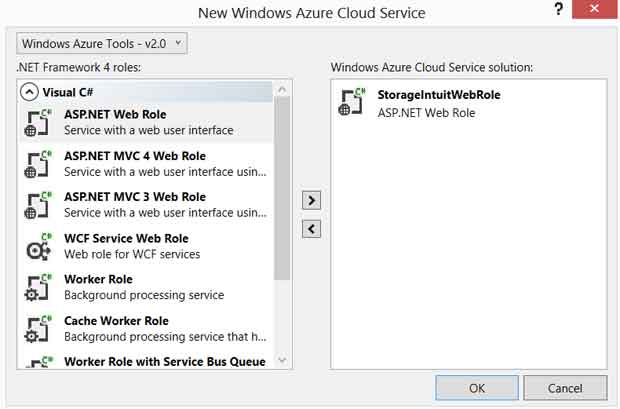Click 'Service with a web user interface' description
The width and height of the screenshot is (620, 409).
point(149,131)
